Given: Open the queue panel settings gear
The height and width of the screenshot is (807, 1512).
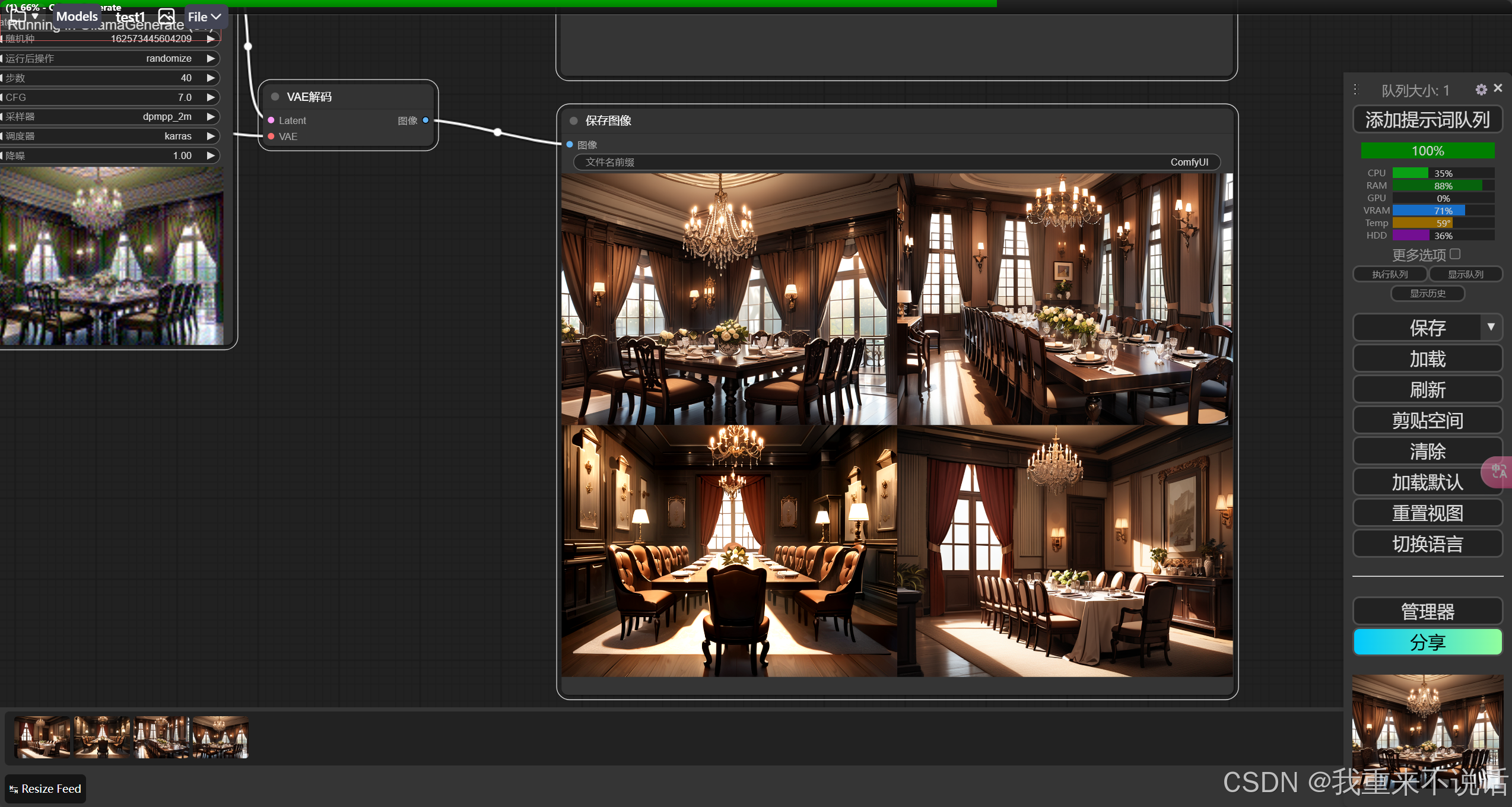Looking at the screenshot, I should [x=1481, y=90].
